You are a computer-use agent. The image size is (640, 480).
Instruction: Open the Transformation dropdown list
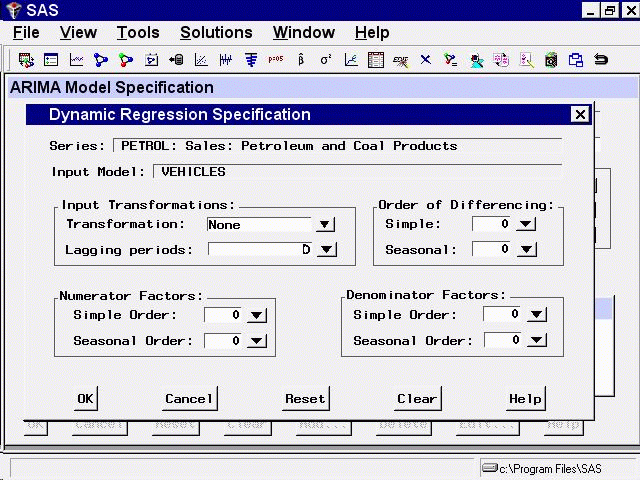pyautogui.click(x=325, y=225)
